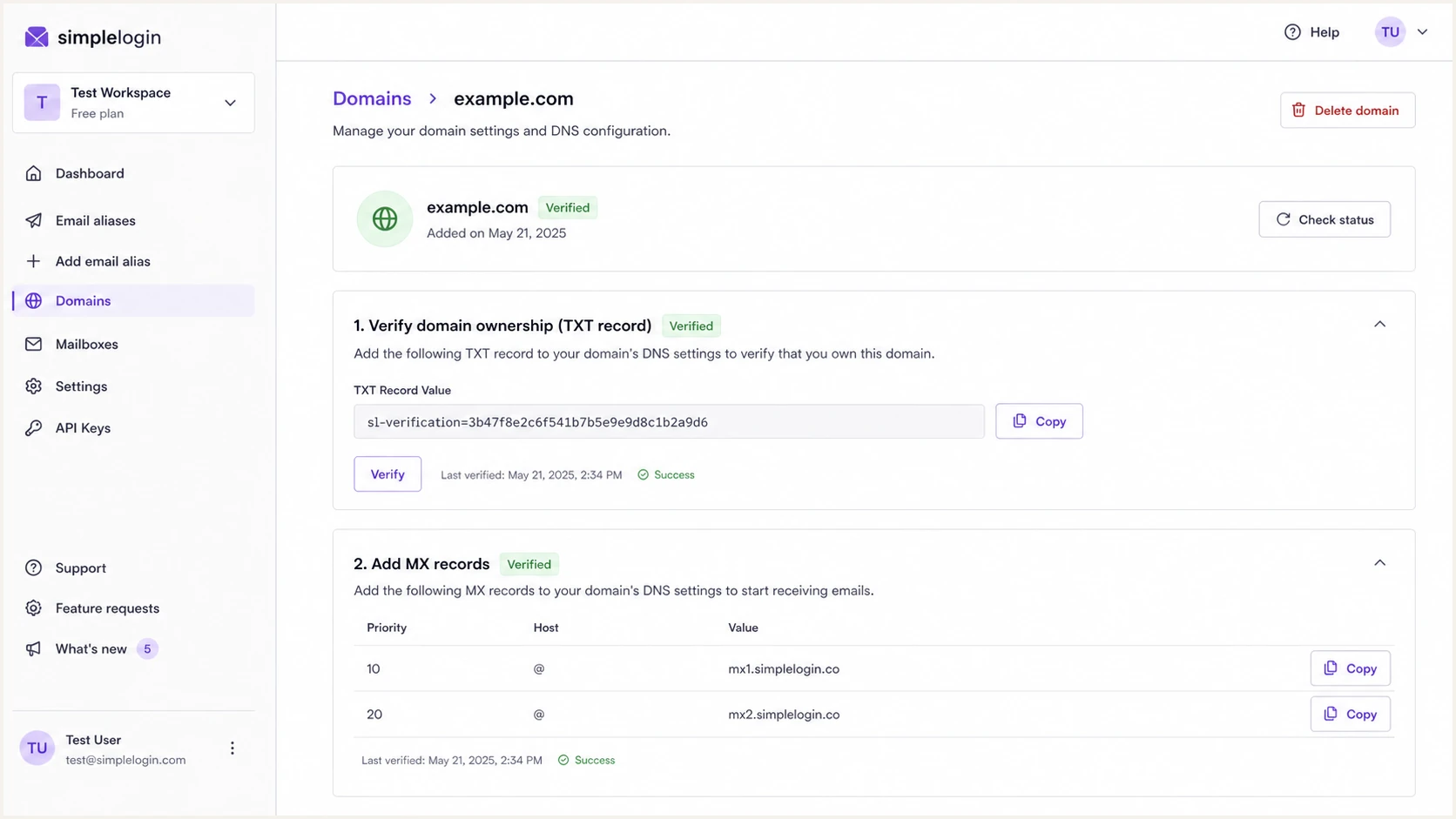Click 'Added on May 21, 2025' text
The height and width of the screenshot is (819, 1456).
(x=496, y=232)
